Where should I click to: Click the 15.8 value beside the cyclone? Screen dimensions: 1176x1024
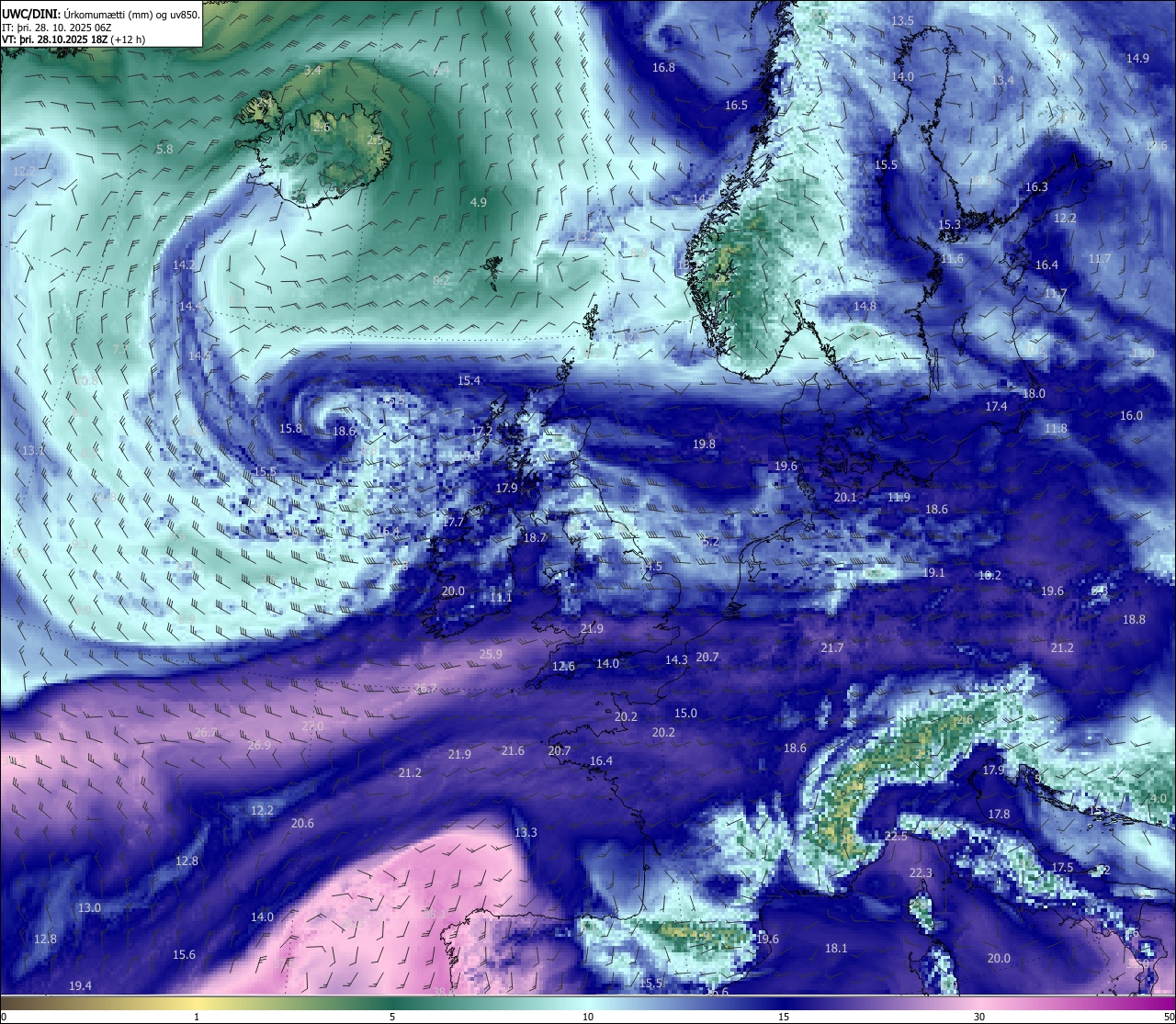[290, 429]
